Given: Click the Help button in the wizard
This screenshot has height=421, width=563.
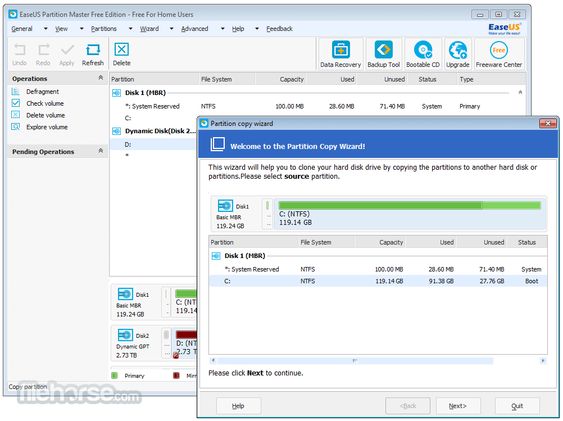Looking at the screenshot, I should 238,406.
